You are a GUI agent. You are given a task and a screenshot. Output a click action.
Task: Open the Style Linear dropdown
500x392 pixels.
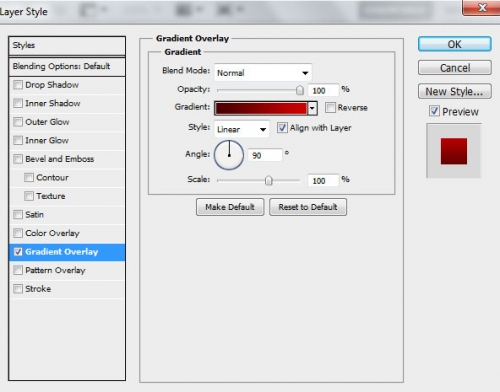tap(242, 129)
